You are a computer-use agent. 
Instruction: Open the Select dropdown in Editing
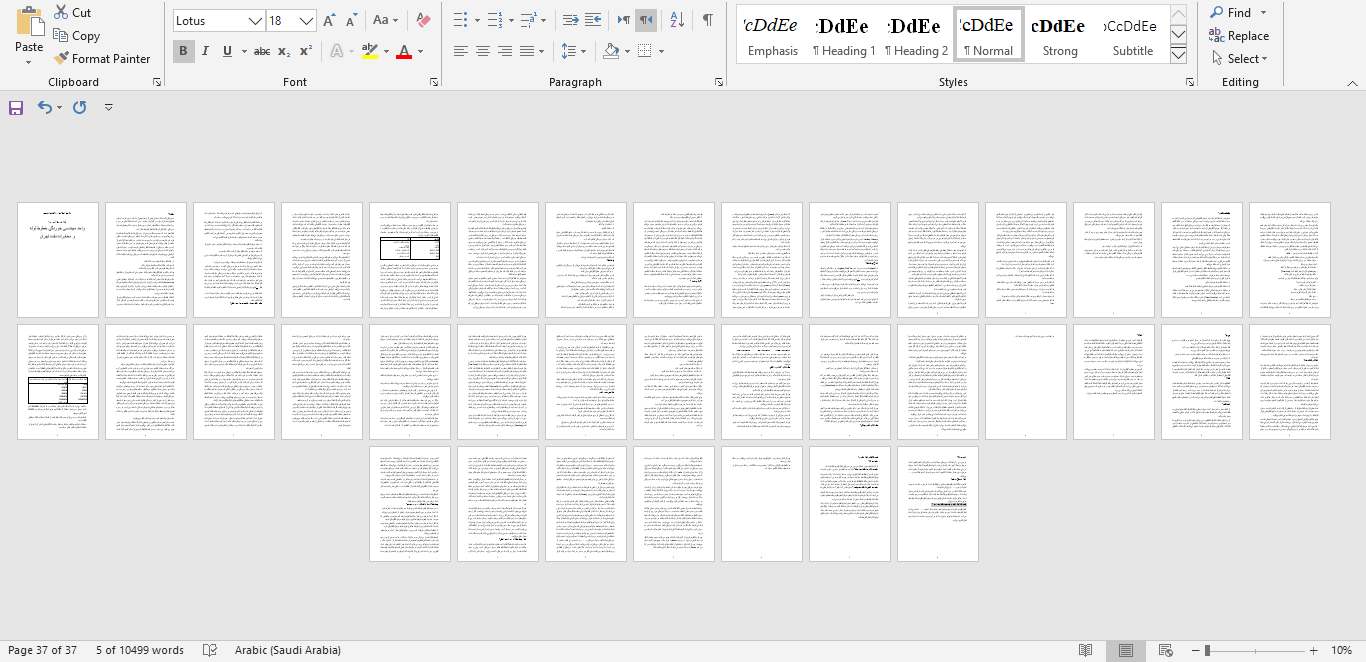[1240, 59]
